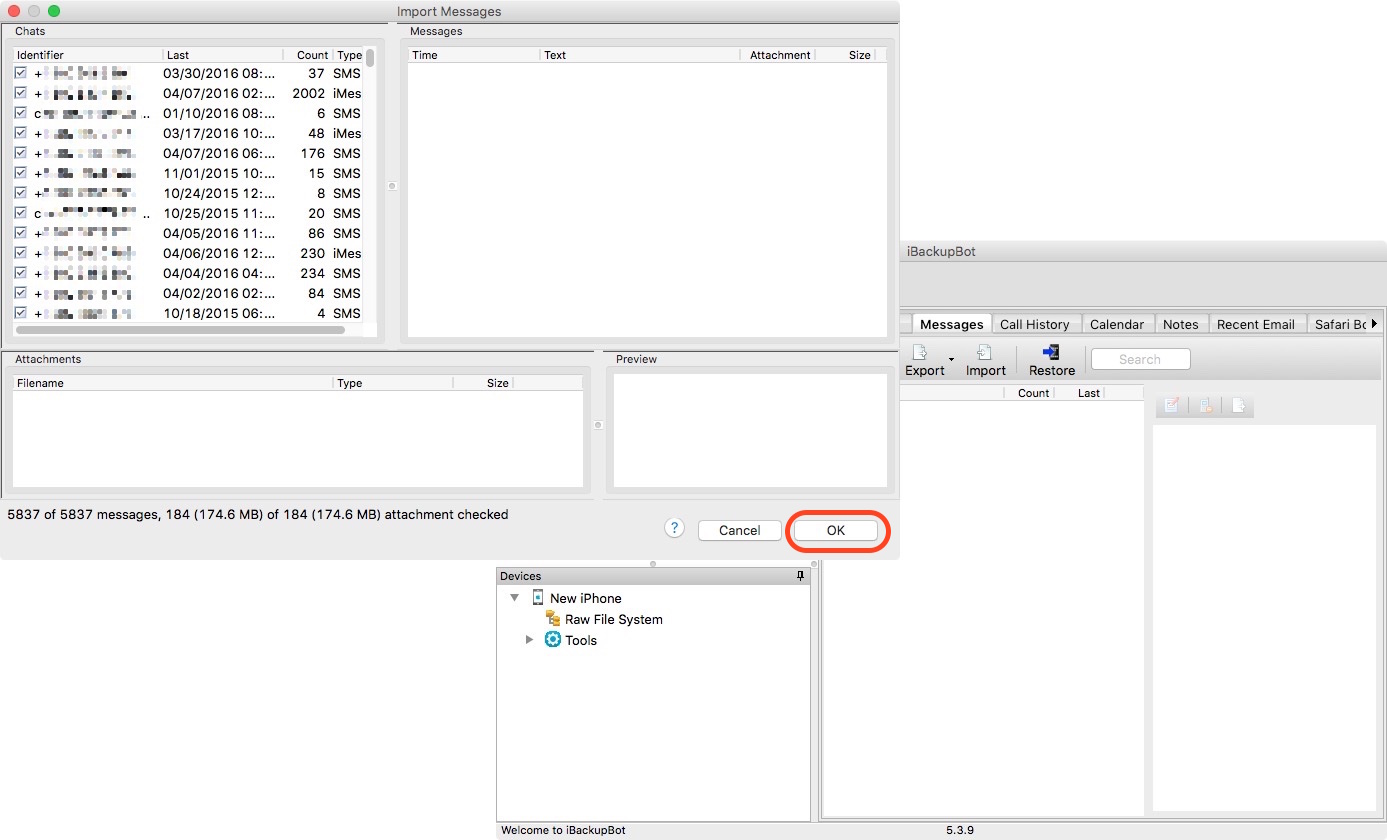Viewport: 1387px width, 840px height.
Task: Select the Tools gear item under Devices
Action: point(553,640)
